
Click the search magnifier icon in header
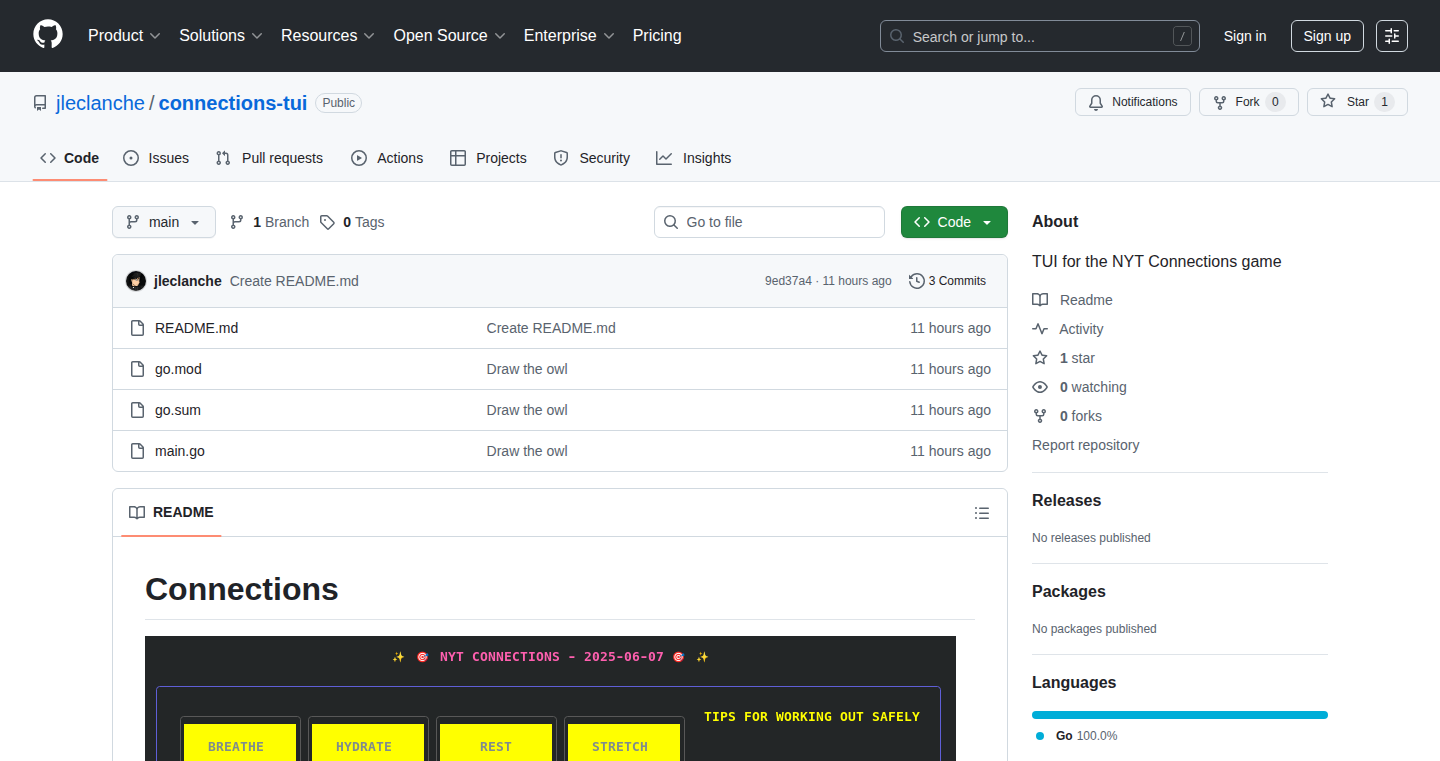pyautogui.click(x=897, y=36)
